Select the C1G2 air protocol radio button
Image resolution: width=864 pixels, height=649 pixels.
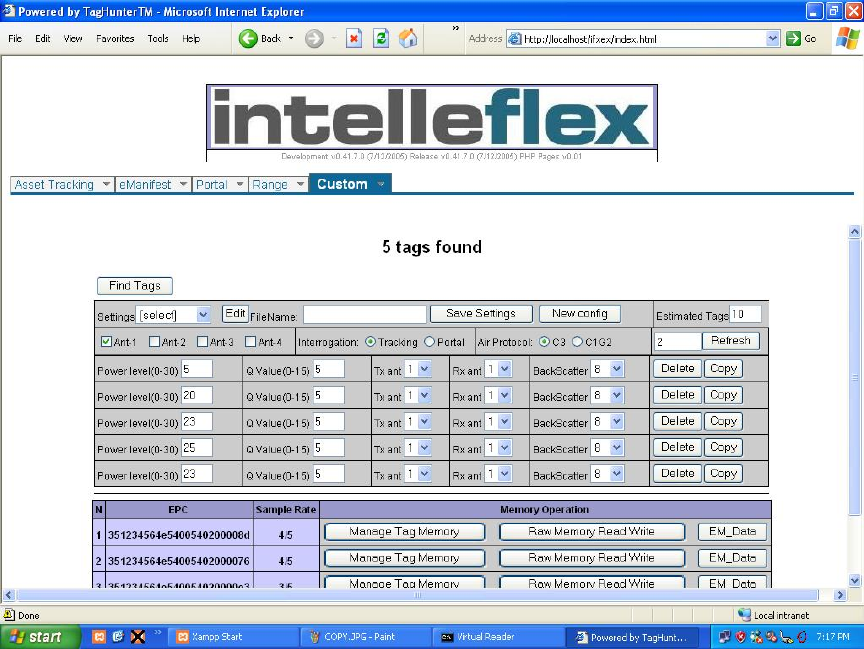click(577, 342)
